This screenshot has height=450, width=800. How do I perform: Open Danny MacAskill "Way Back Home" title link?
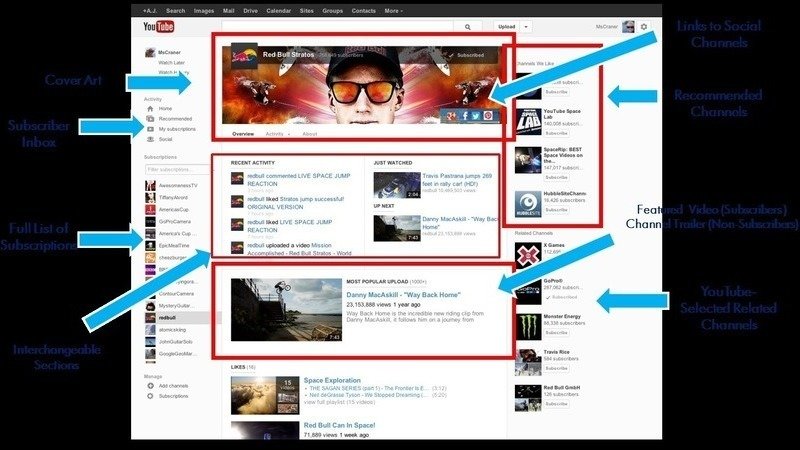tap(403, 295)
